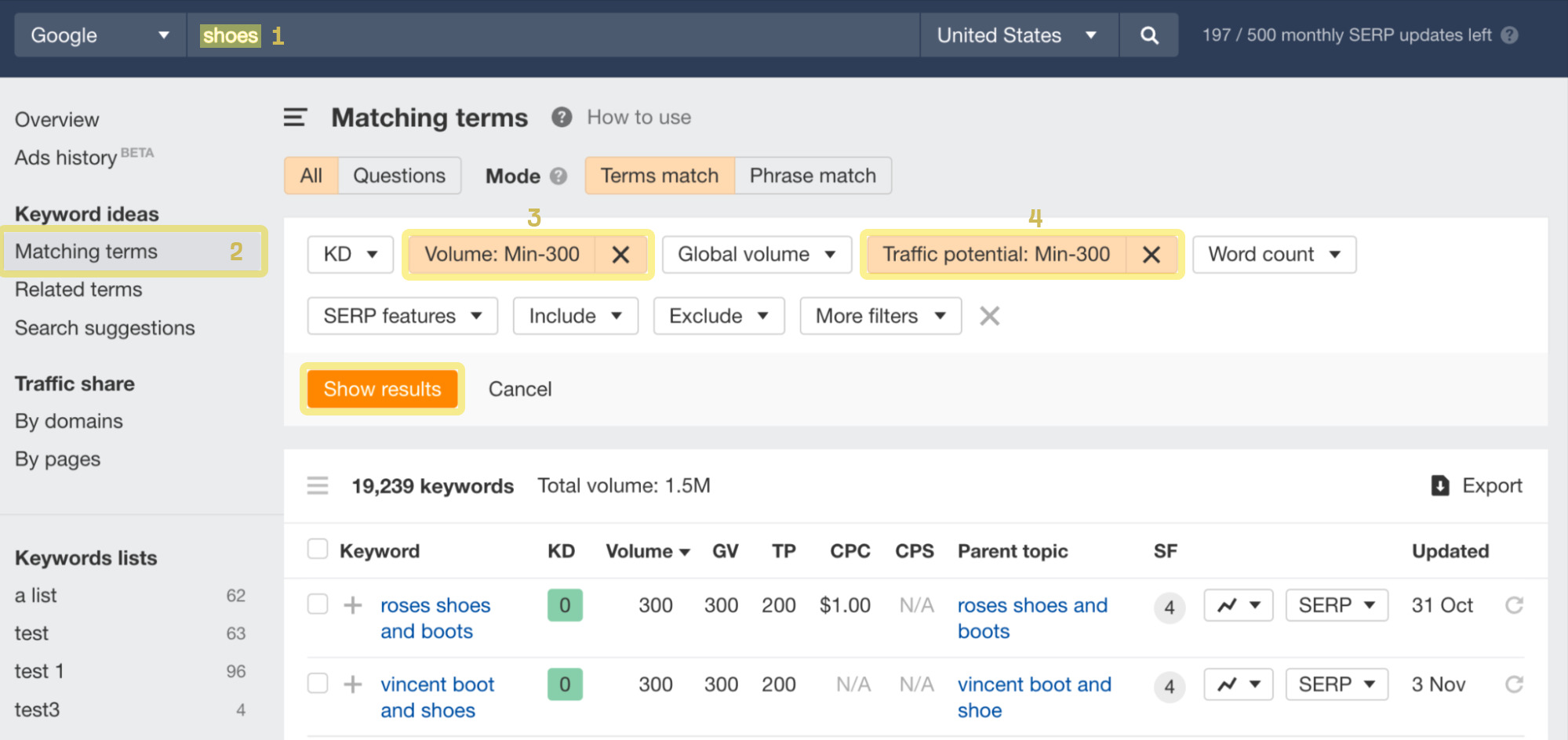
Task: Click the help icon next to SERP updates counter
Action: pos(1511,34)
